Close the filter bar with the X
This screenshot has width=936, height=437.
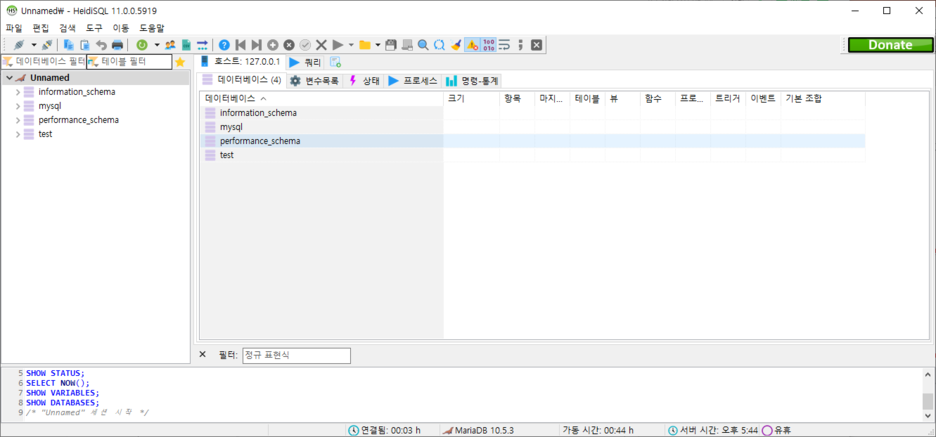[x=202, y=355]
